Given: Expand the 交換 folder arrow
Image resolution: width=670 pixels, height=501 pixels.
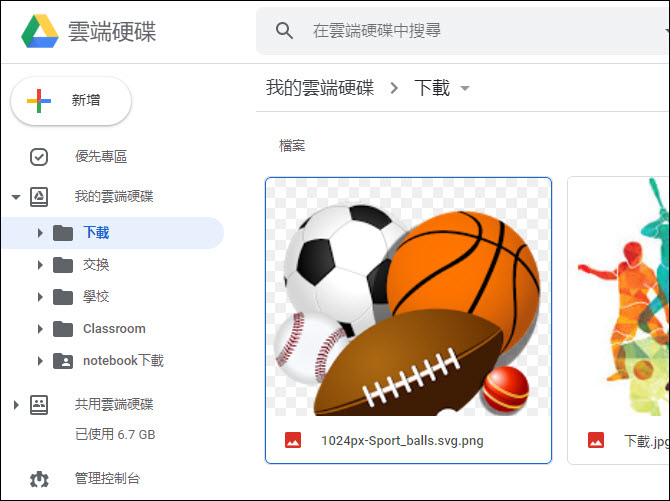Looking at the screenshot, I should (x=40, y=265).
